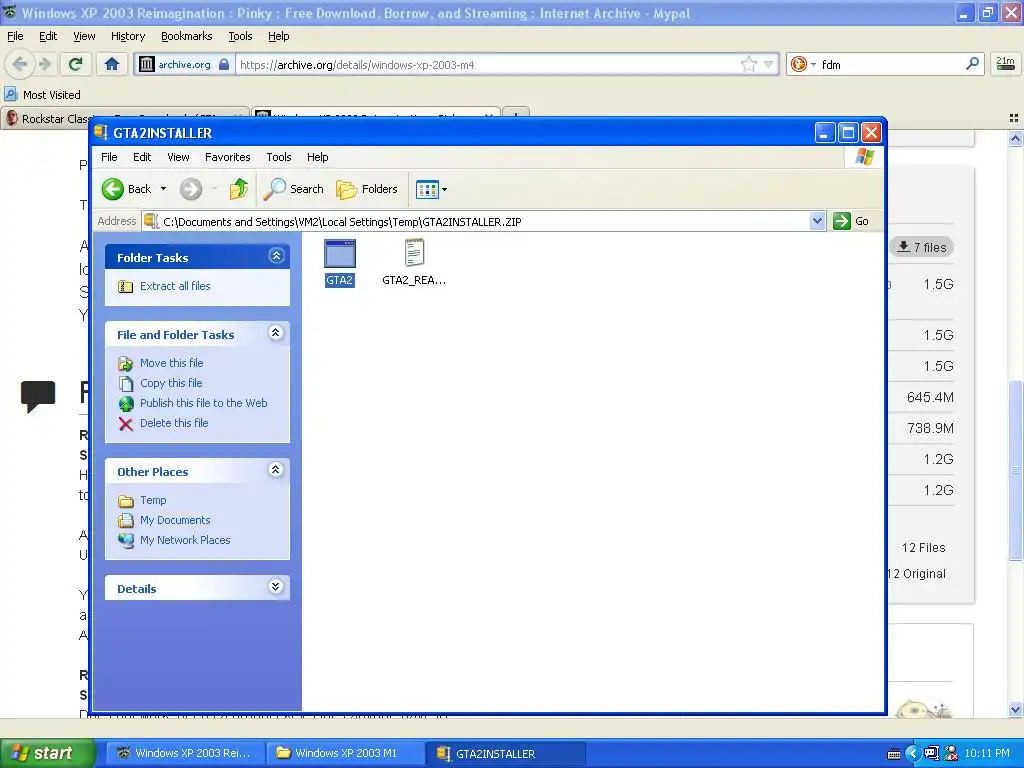Switch to Windows XP 2003 Rei... taskbar button
The height and width of the screenshot is (768, 1024).
point(185,753)
